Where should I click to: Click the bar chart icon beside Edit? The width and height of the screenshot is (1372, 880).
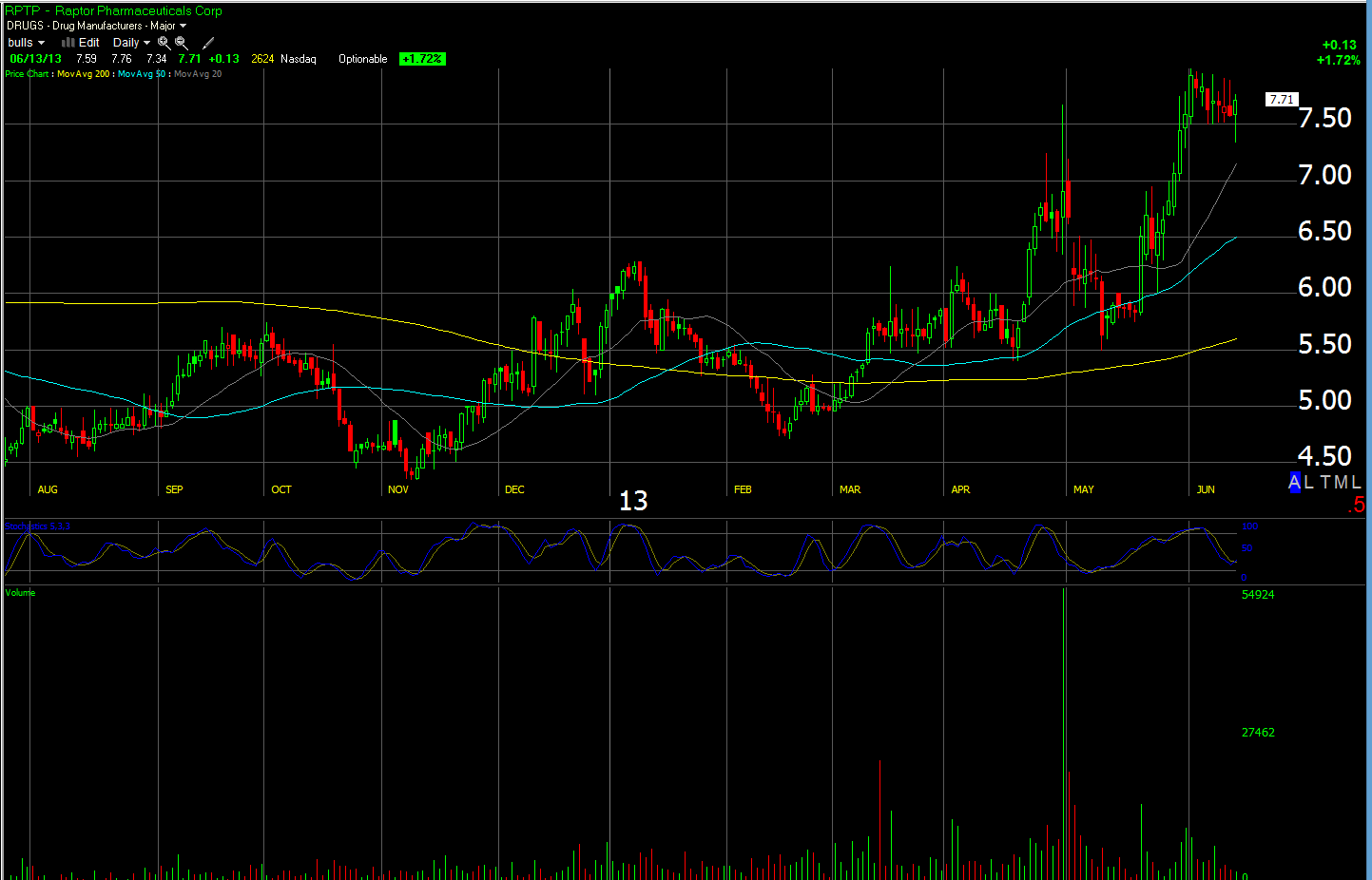click(68, 43)
